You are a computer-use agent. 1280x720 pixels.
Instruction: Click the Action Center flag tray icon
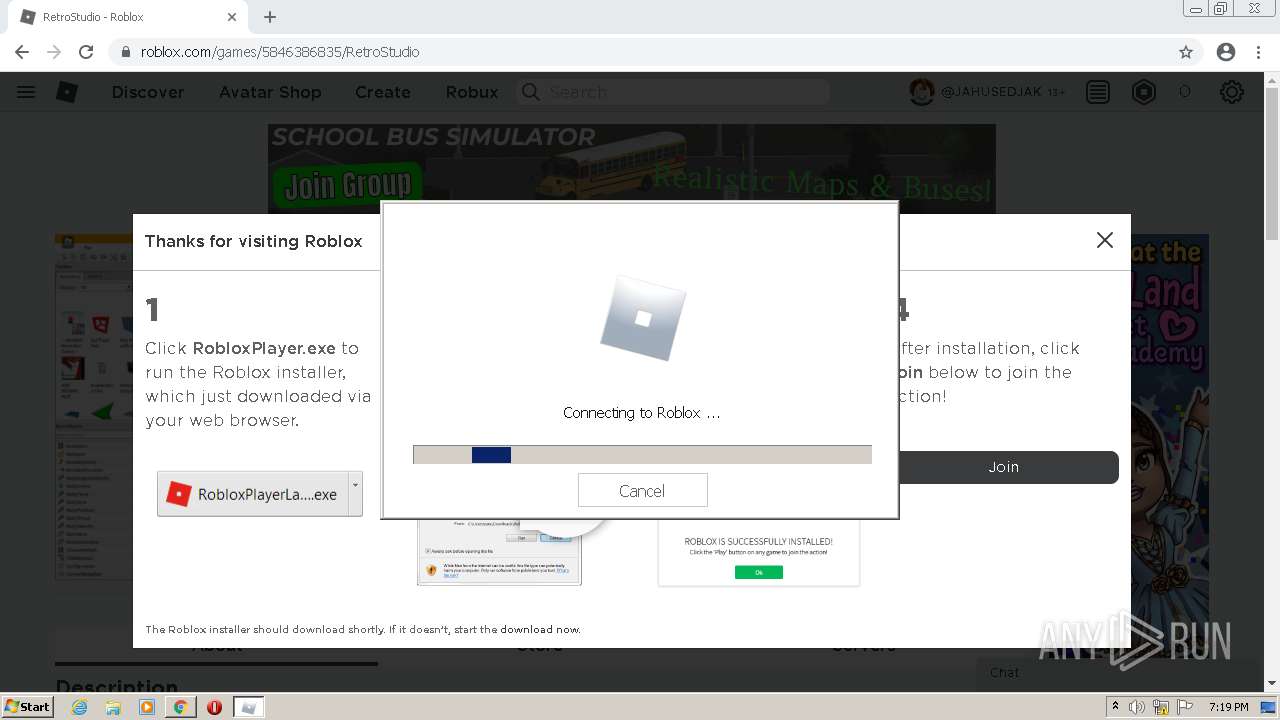(x=1184, y=707)
